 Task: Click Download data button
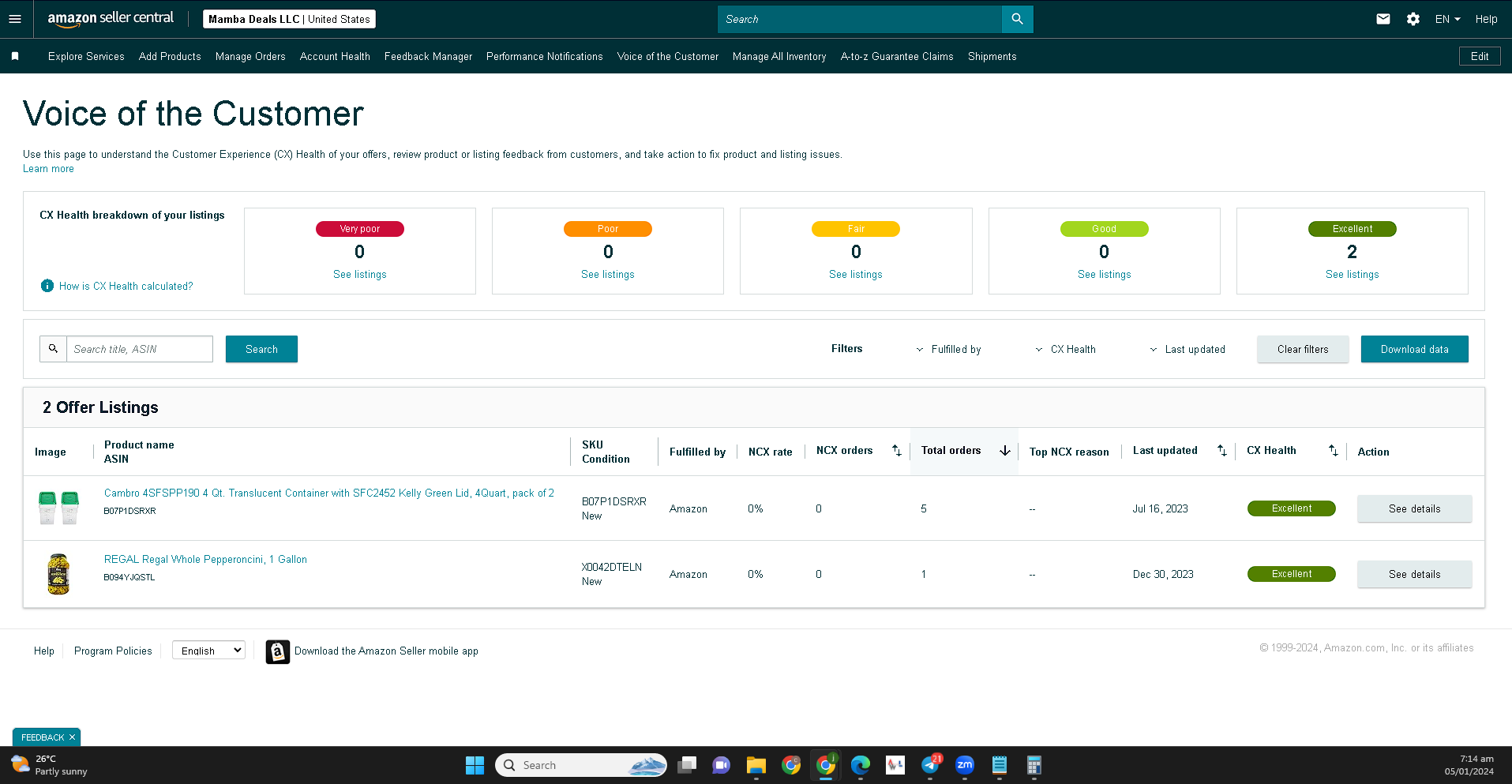tap(1414, 349)
